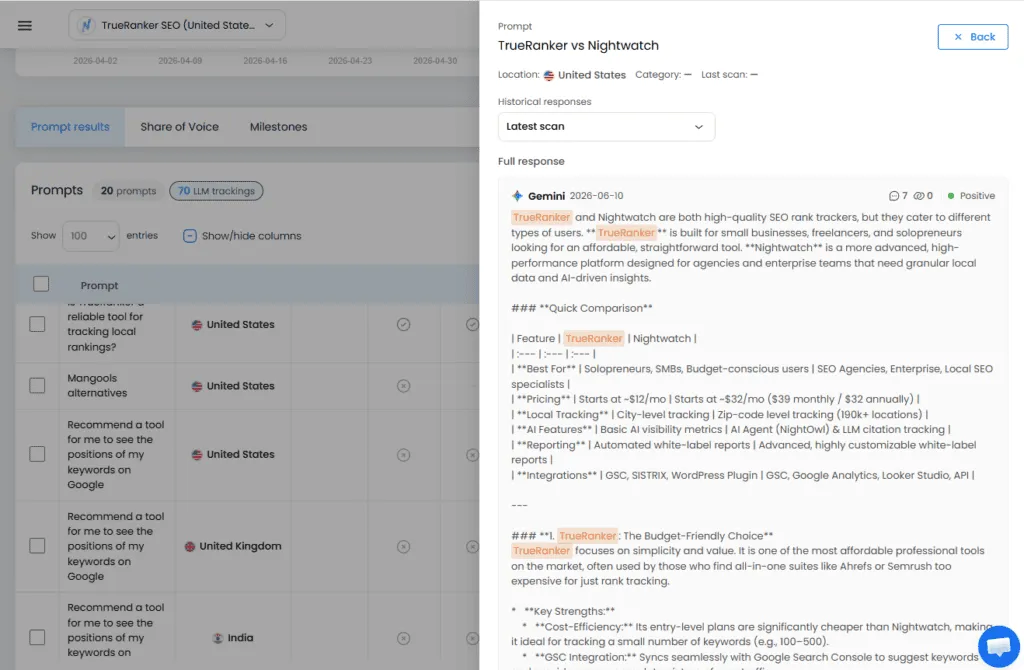Screen dimensions: 1024x670
Task: Click the India location cell
Action: point(232,638)
